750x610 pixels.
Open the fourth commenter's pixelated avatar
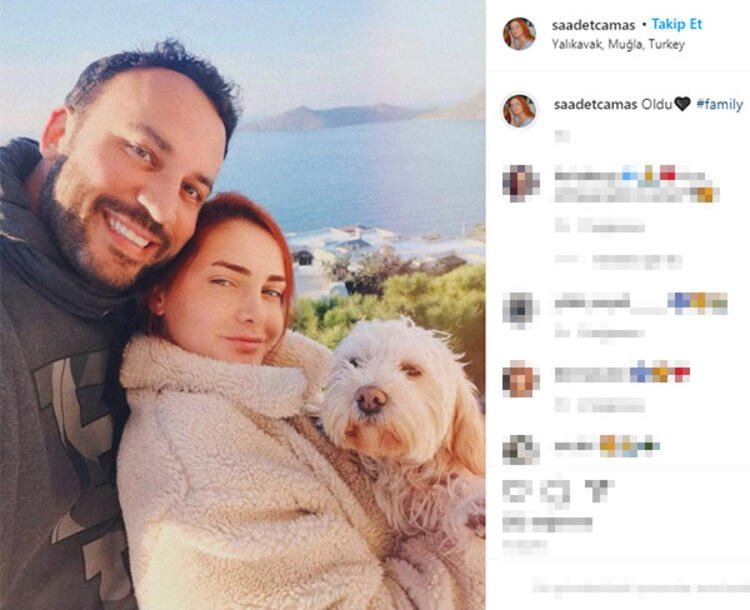[x=520, y=449]
